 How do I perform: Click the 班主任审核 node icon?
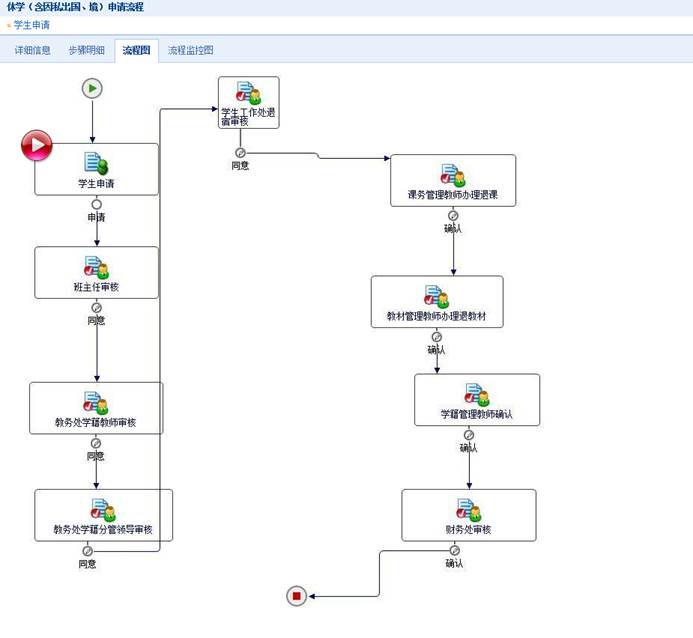96,267
